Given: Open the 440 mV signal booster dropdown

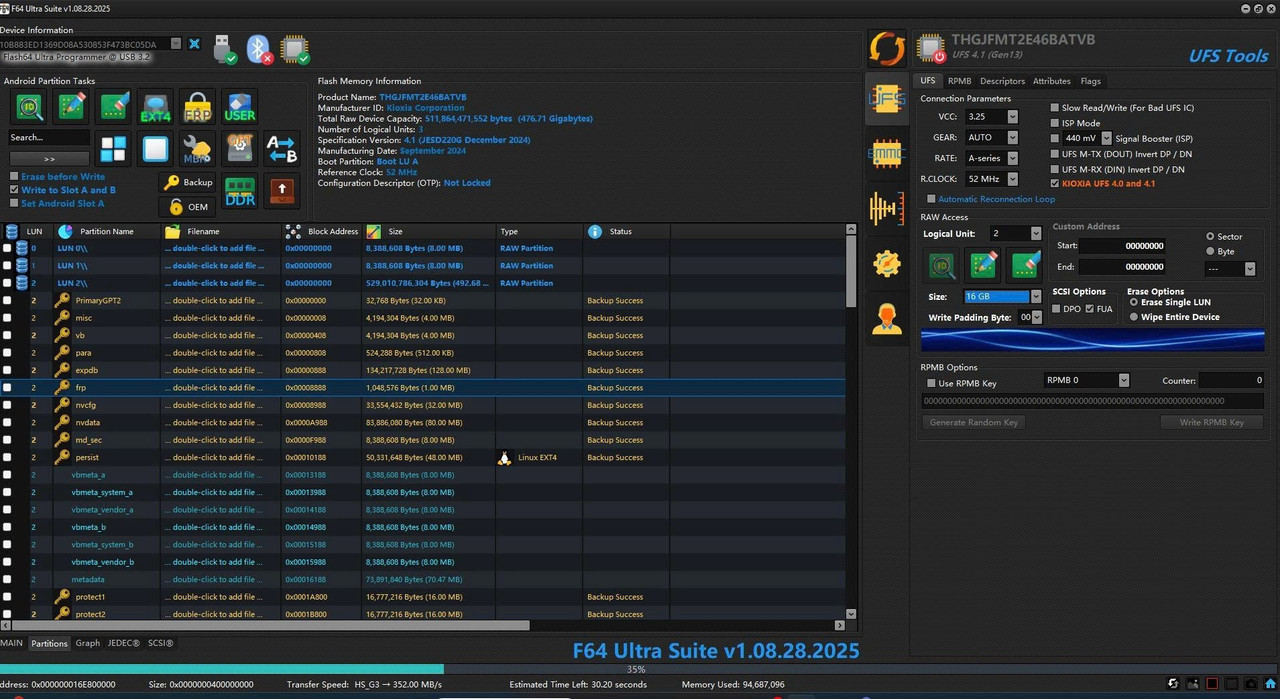Looking at the screenshot, I should [1106, 138].
